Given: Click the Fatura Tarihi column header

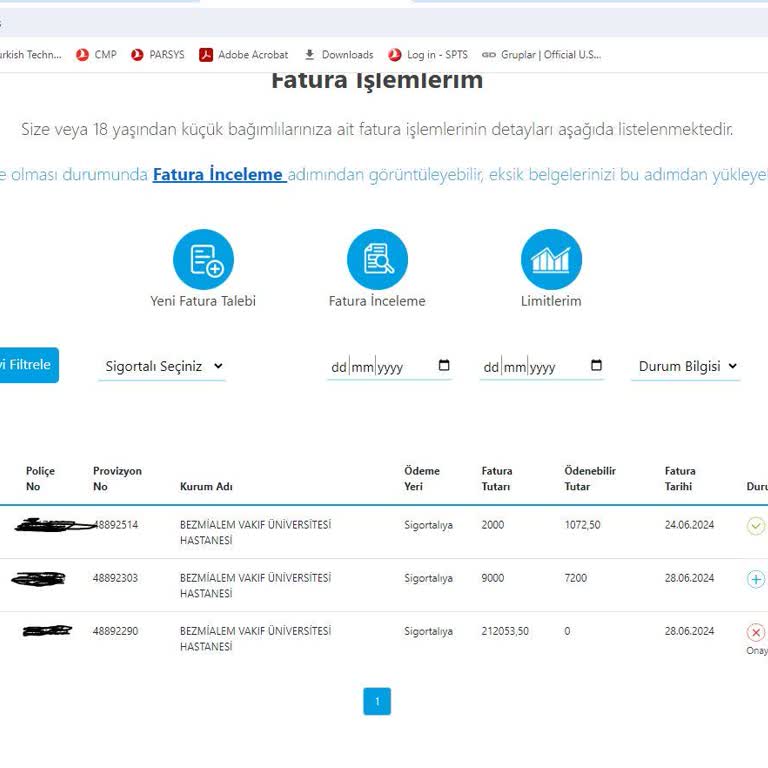Looking at the screenshot, I should click(x=680, y=479).
